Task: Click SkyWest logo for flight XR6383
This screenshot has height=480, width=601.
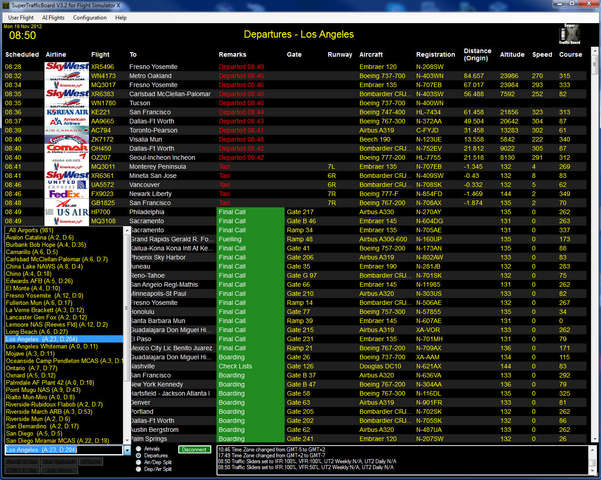Action: pyautogui.click(x=67, y=94)
